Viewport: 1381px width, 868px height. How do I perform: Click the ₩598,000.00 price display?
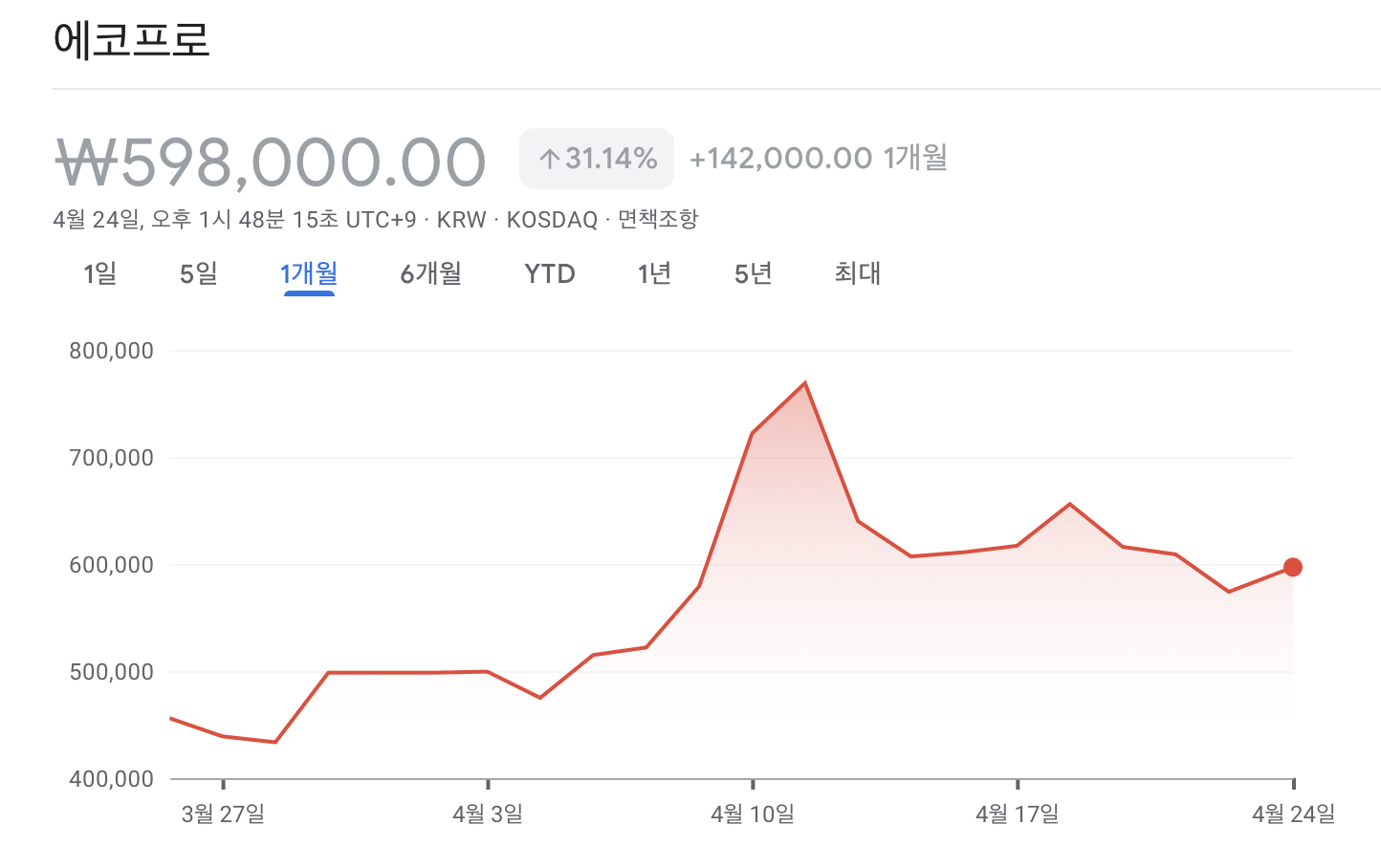269,159
